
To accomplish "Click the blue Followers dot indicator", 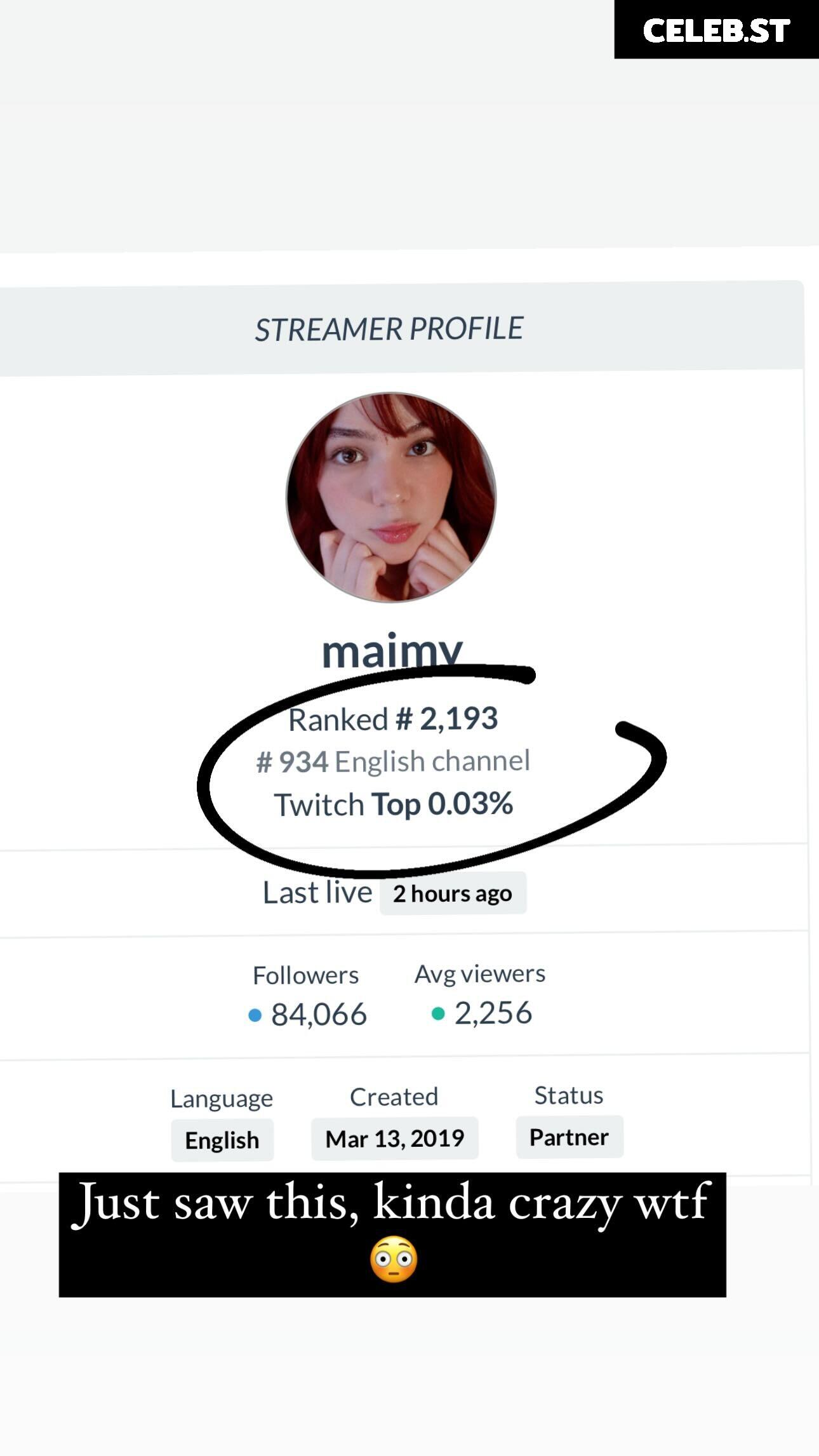I will [255, 1015].
